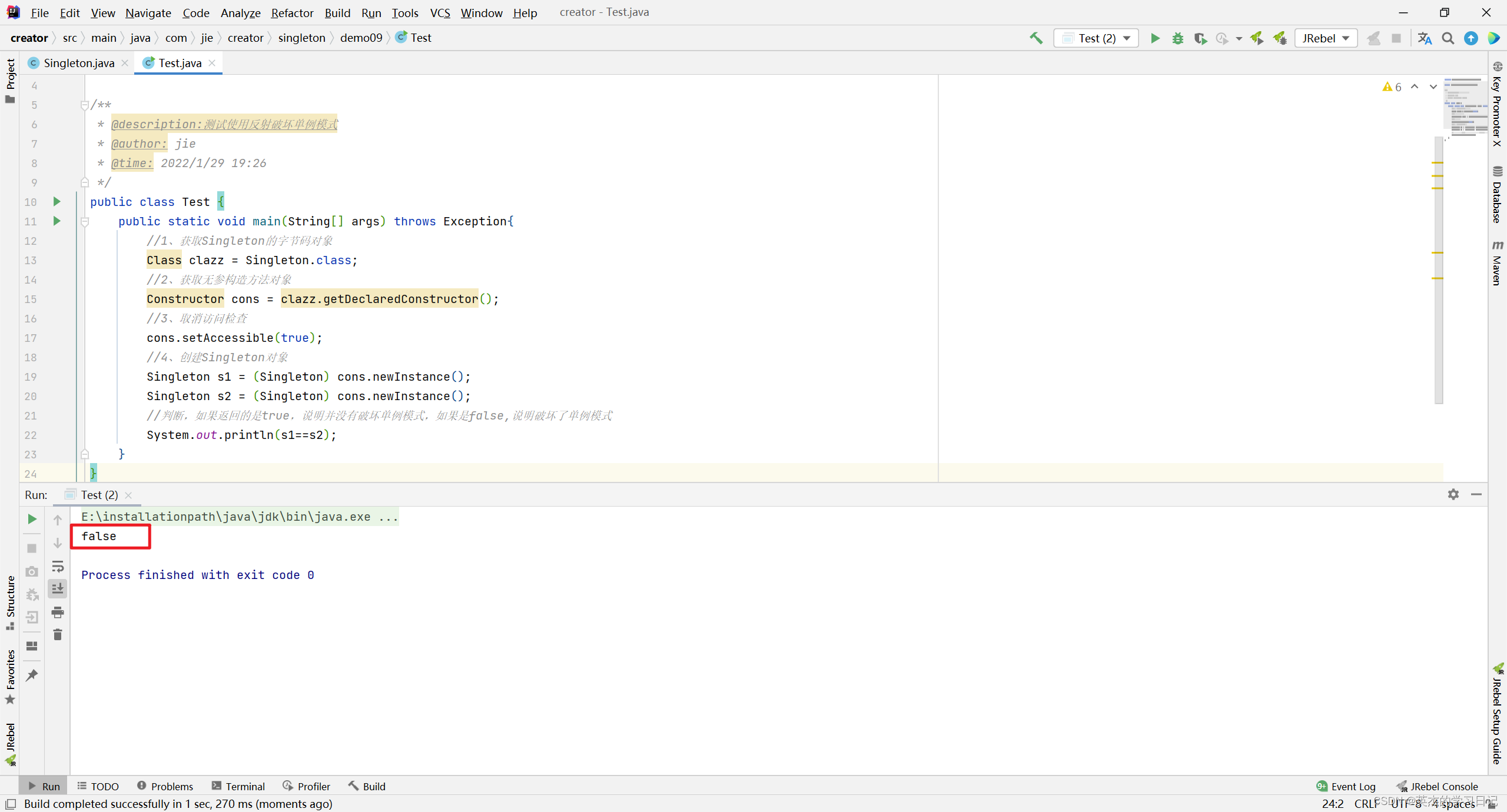Screen dimensions: 1507x812
Task: Click the Print icon in Run panel
Action: point(58,613)
